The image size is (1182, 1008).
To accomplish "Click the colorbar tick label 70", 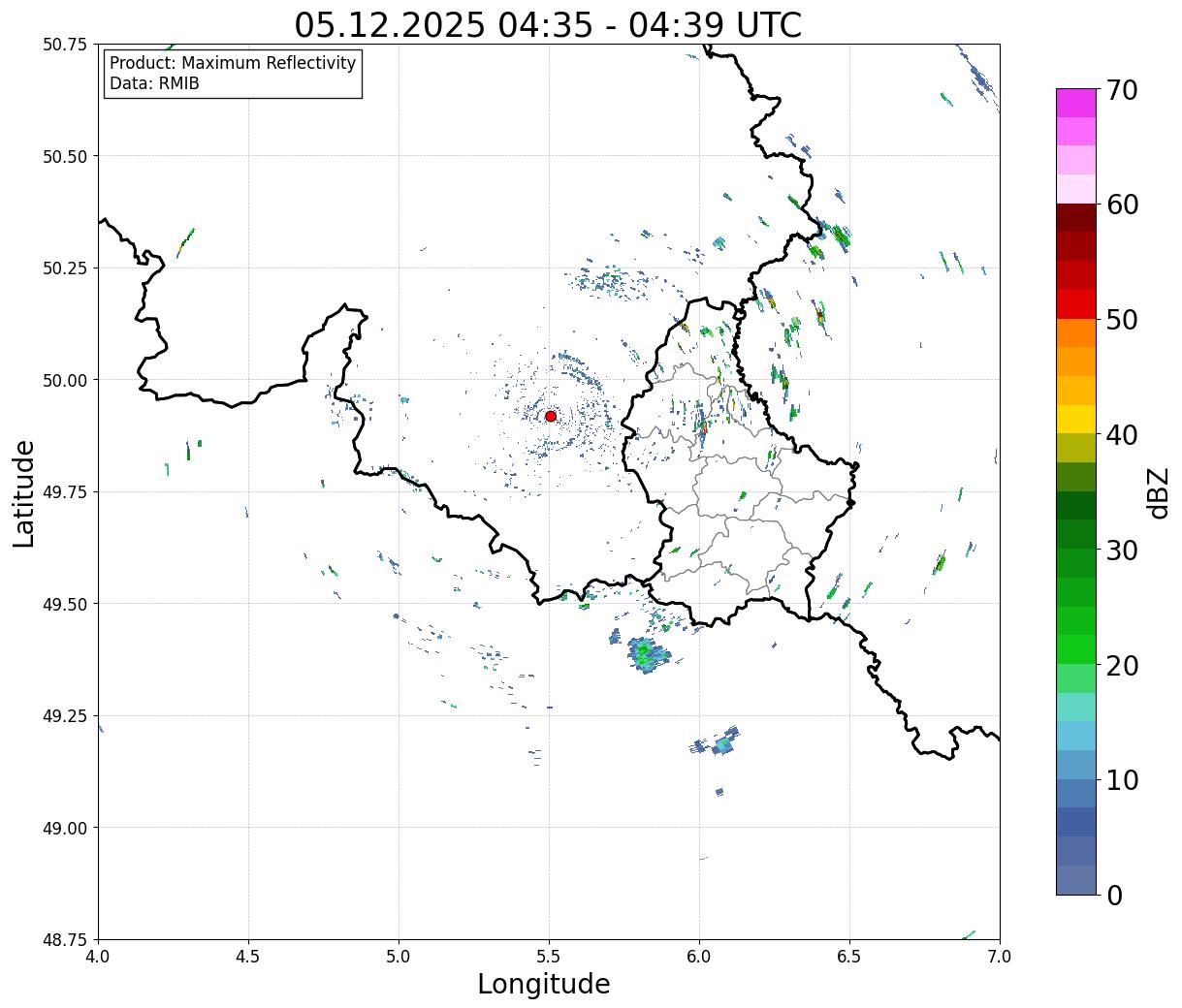I will (x=1122, y=90).
